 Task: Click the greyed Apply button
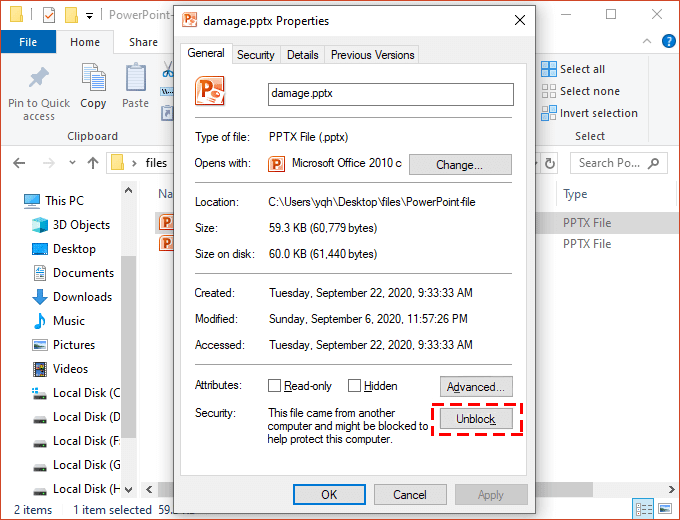click(x=491, y=494)
